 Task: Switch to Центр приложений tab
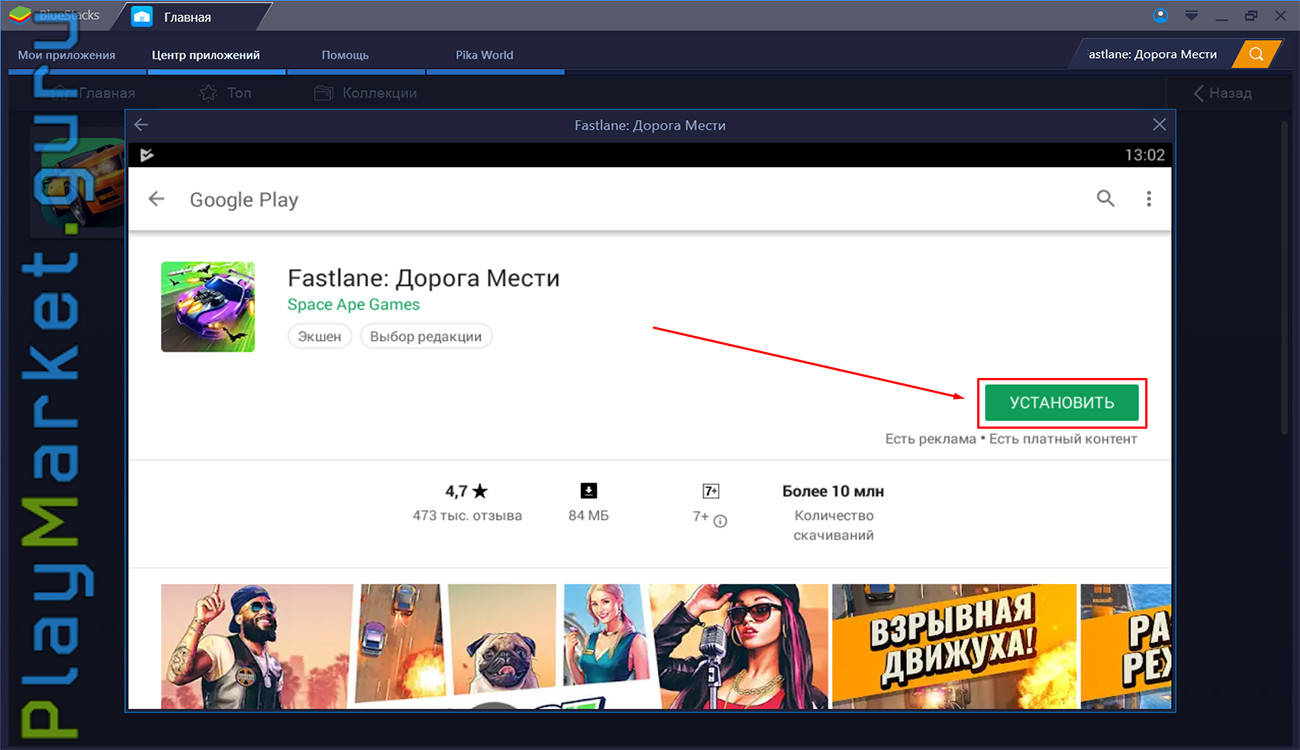(206, 55)
